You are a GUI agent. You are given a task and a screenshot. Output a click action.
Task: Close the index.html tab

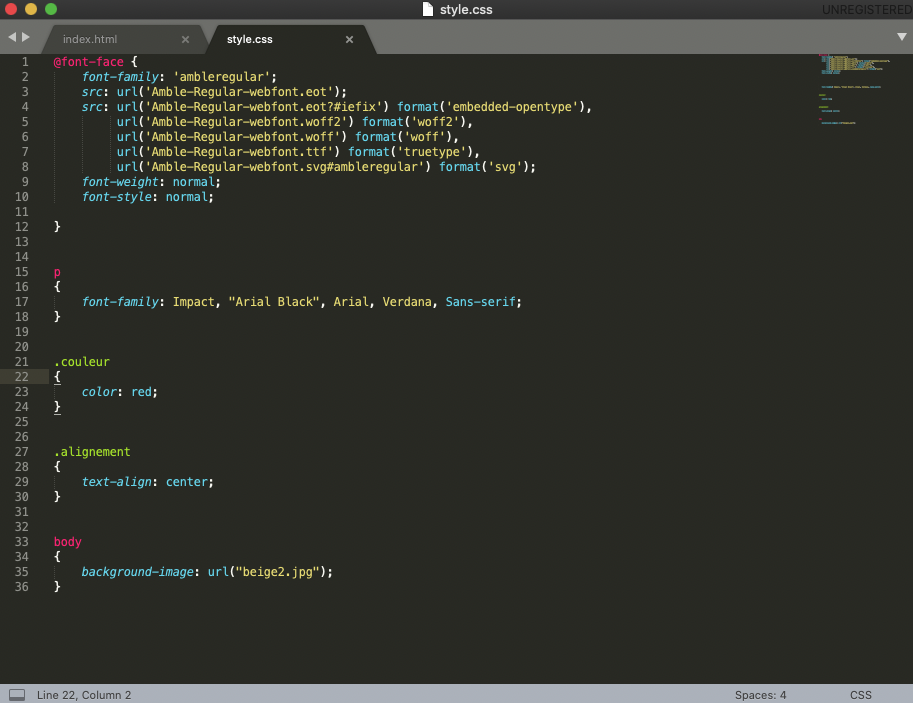185,40
